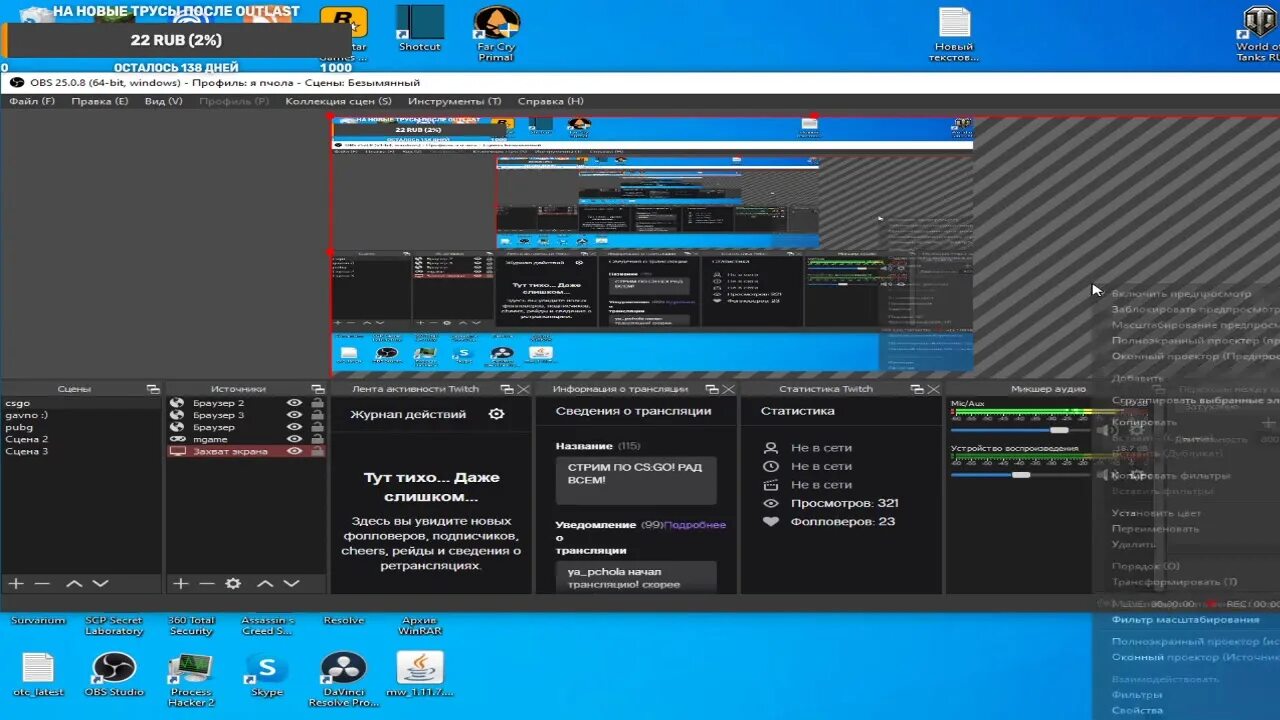Choose Установить цвет in context menu
Screen dimensions: 1280x720
tap(1156, 513)
